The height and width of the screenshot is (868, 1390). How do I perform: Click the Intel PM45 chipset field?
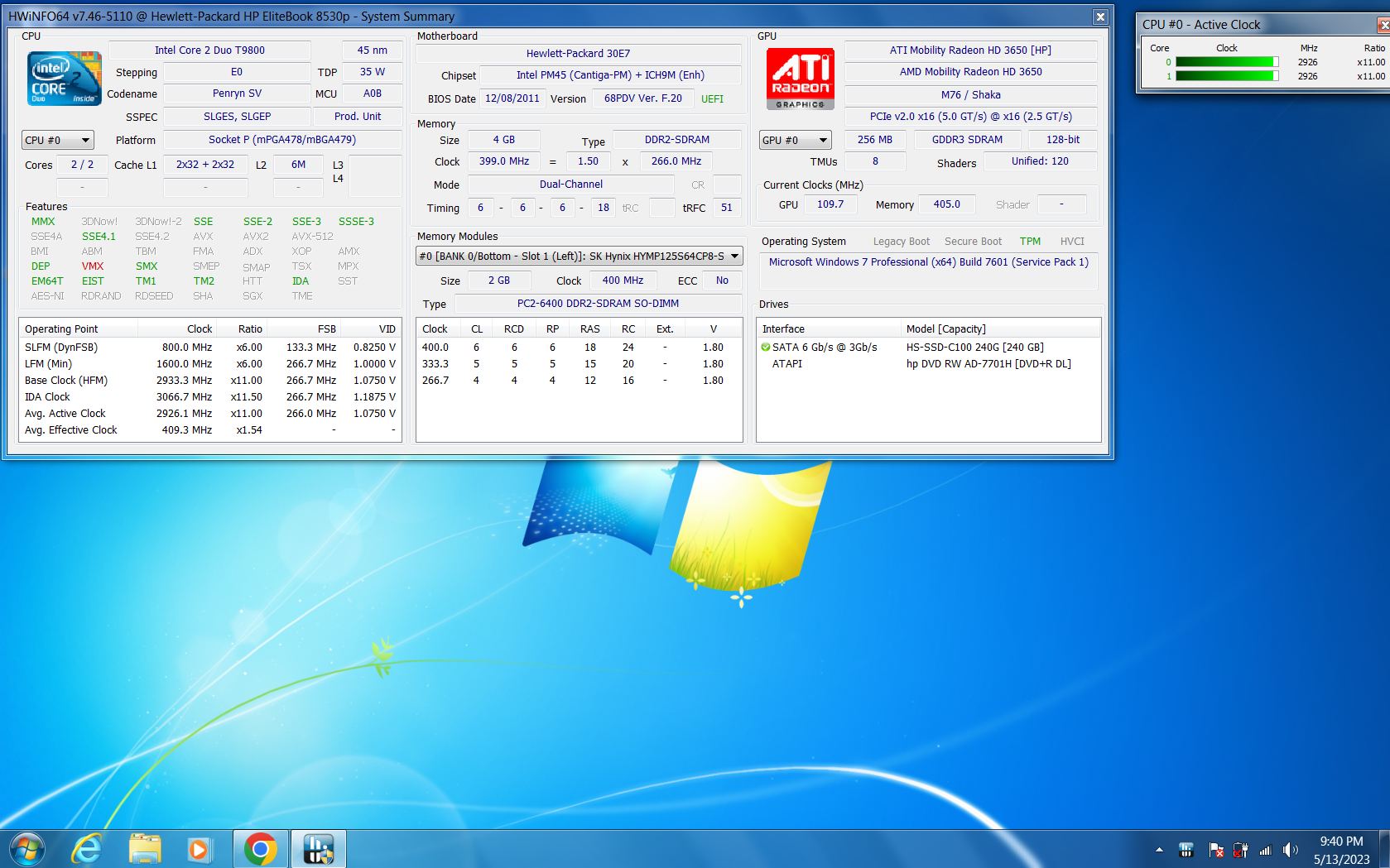[x=610, y=75]
